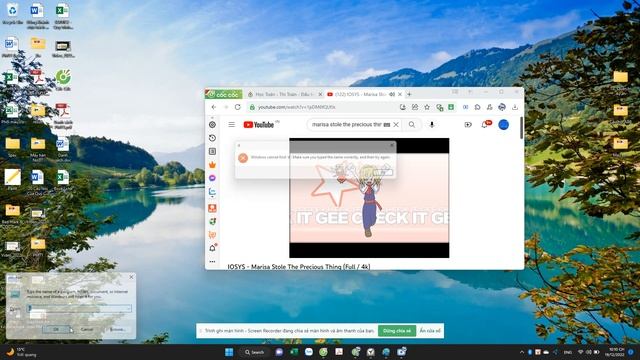Image resolution: width=640 pixels, height=360 pixels.
Task: Start YouTube voice search microphone
Action: pos(432,124)
